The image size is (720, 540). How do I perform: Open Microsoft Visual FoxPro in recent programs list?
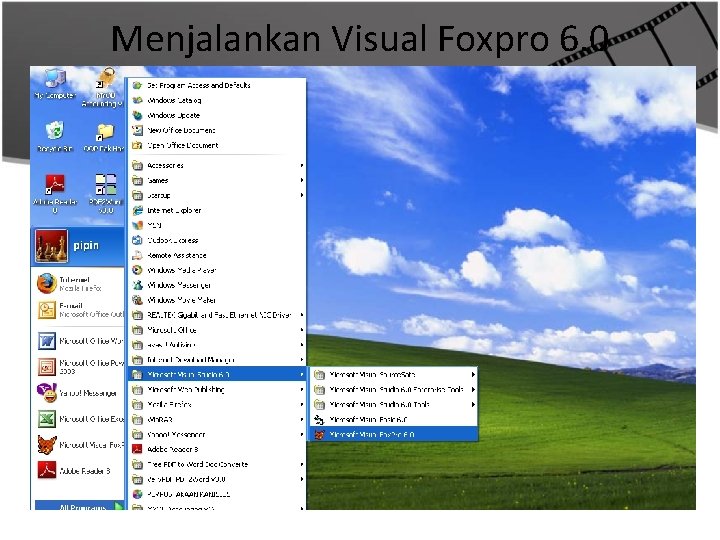[79, 445]
